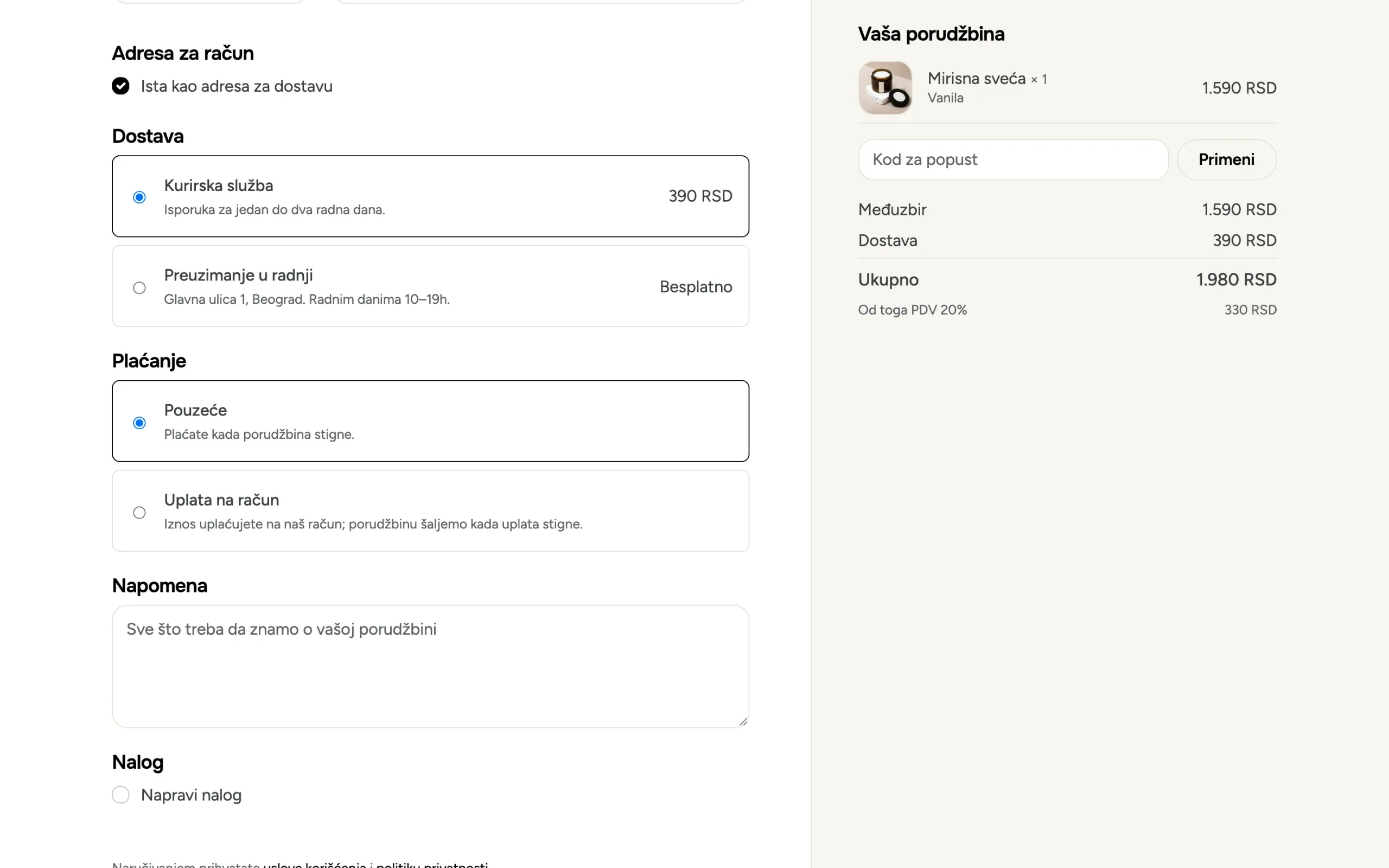The width and height of the screenshot is (1389, 868).
Task: Click the Vanila variant label
Action: (x=945, y=98)
